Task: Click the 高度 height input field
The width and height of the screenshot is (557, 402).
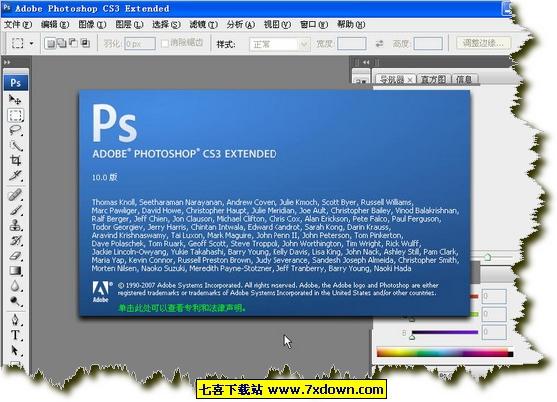Action: tap(428, 44)
